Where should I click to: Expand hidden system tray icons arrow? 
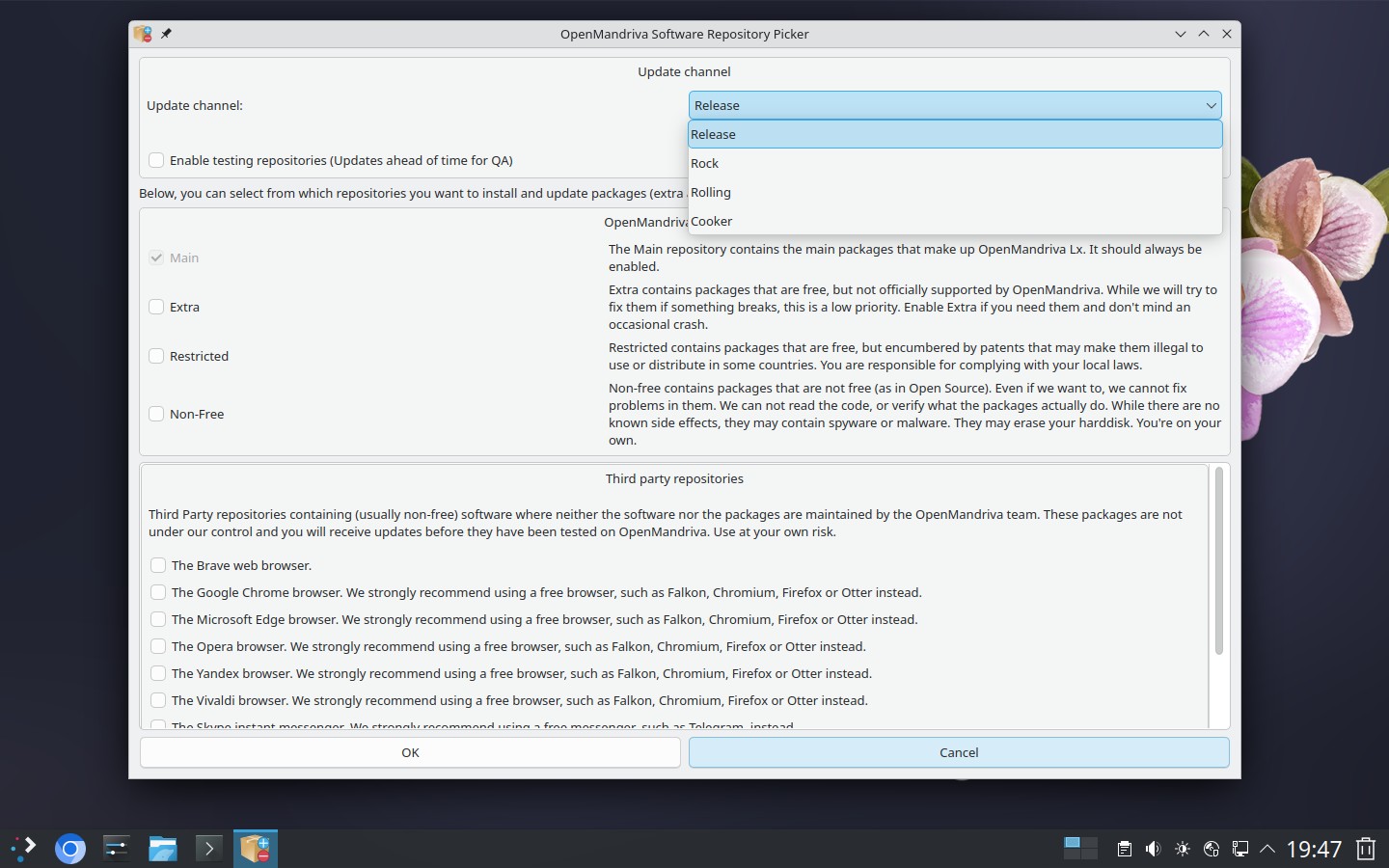tap(1267, 849)
